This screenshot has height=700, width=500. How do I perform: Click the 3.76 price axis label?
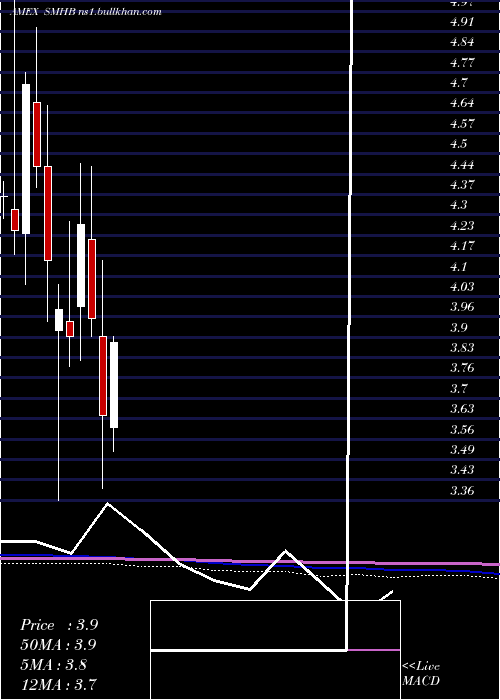coord(462,368)
